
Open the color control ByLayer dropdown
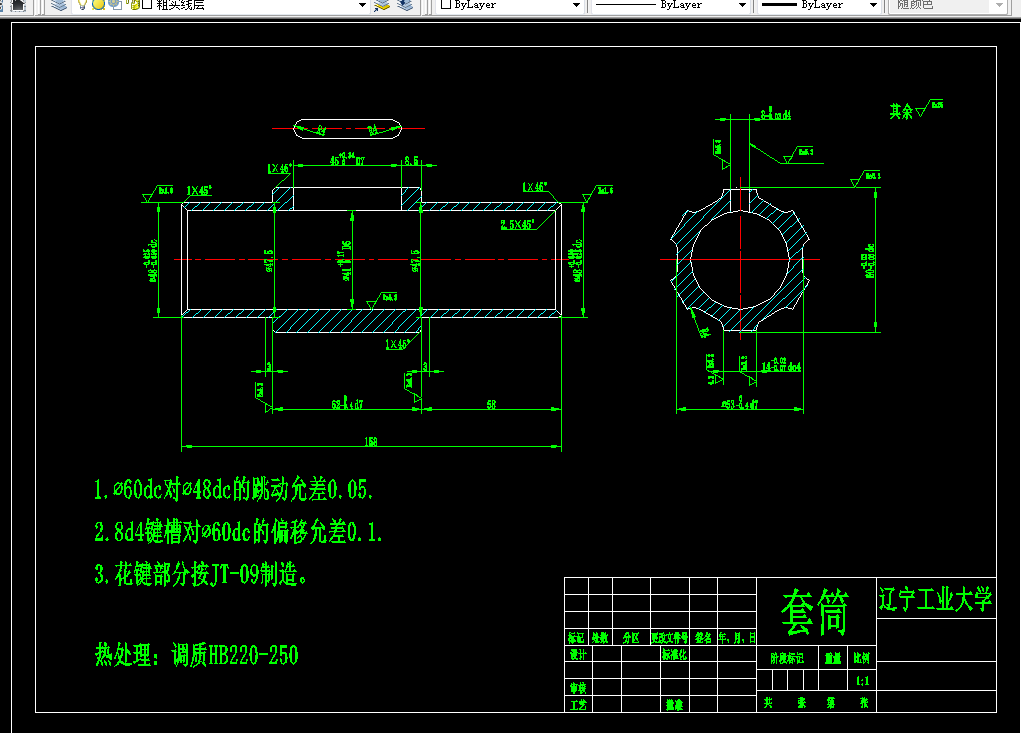click(x=577, y=5)
